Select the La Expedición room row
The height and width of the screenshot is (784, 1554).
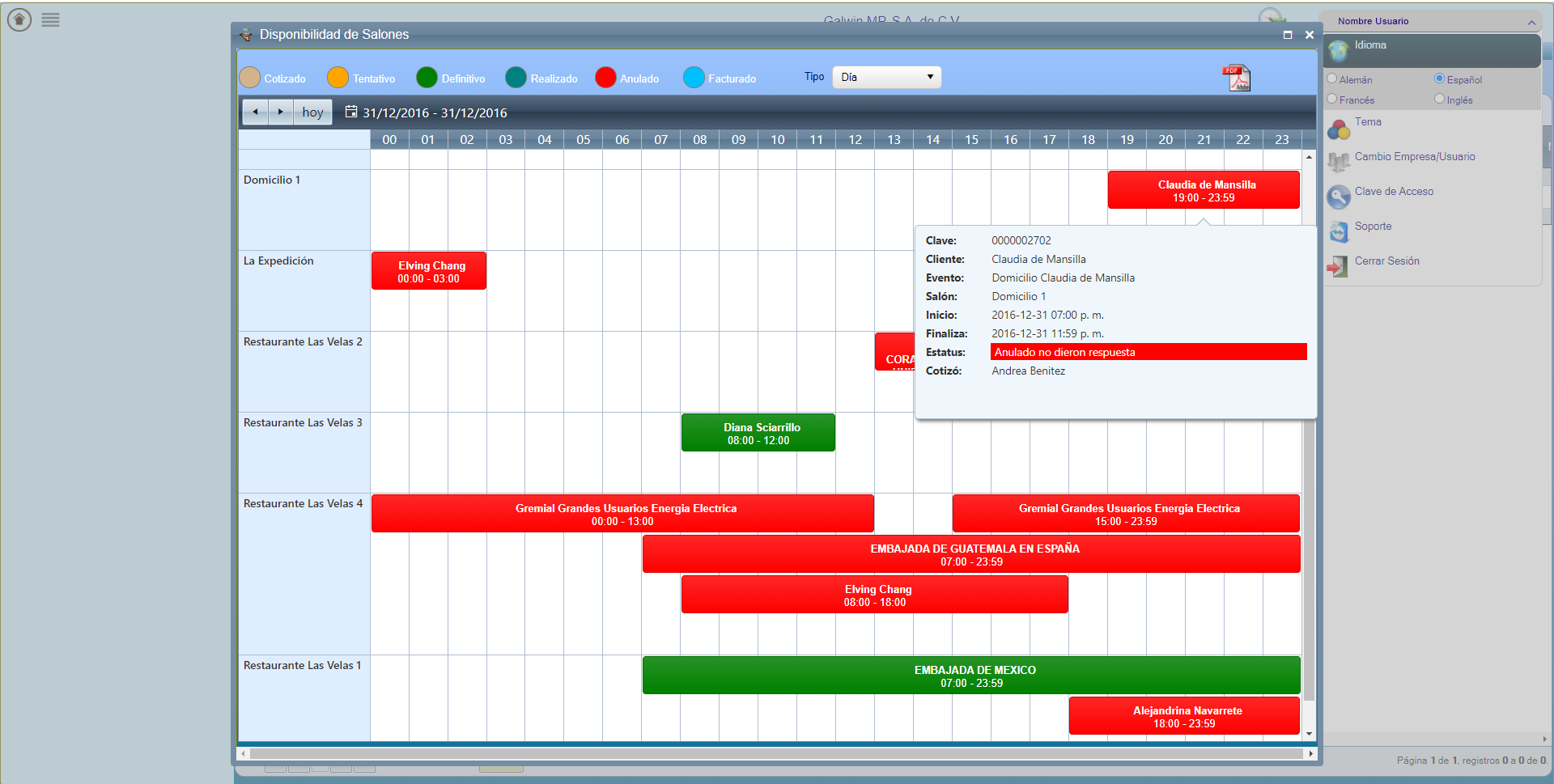coord(304,290)
